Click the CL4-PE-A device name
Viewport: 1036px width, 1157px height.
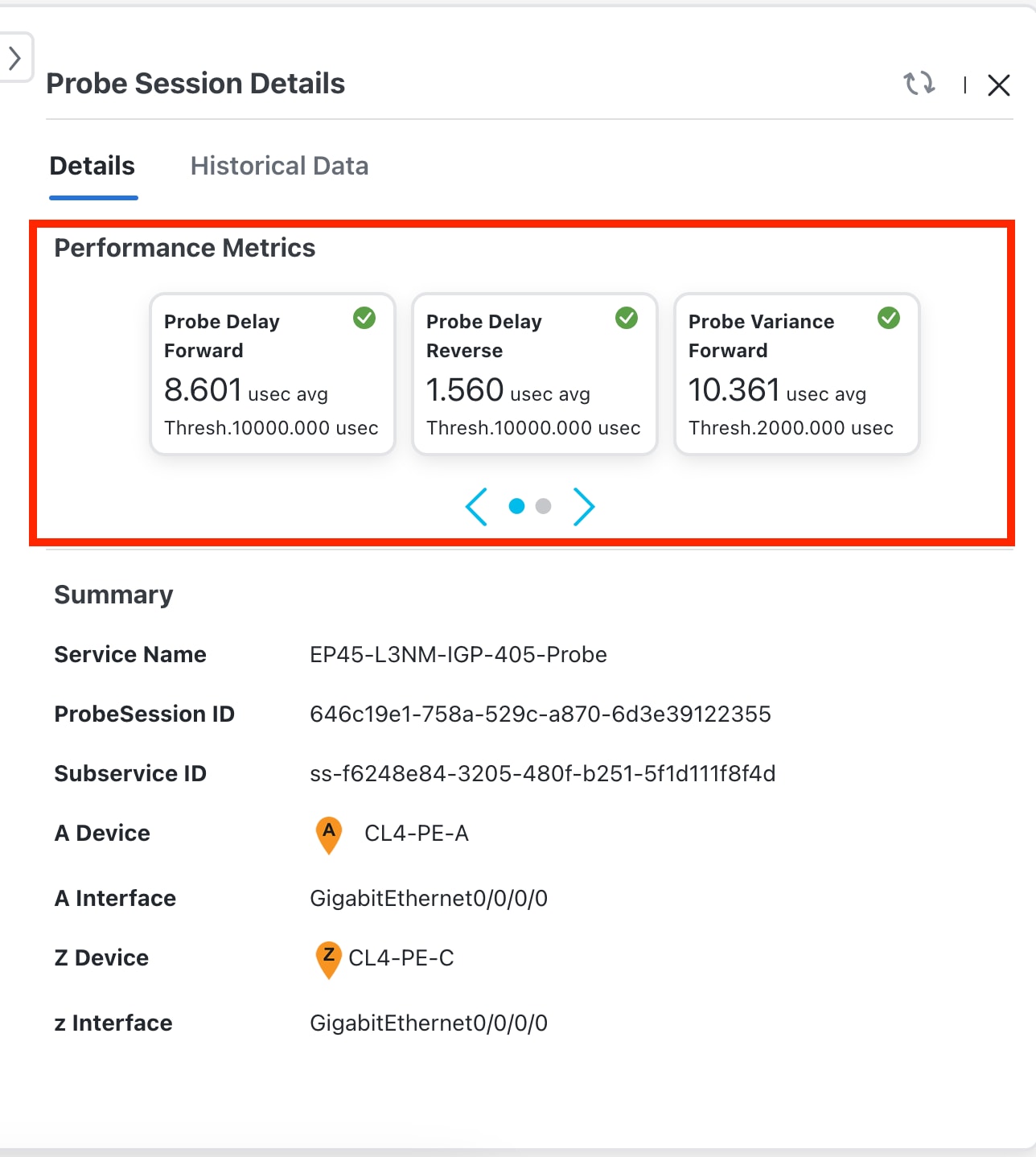[416, 834]
